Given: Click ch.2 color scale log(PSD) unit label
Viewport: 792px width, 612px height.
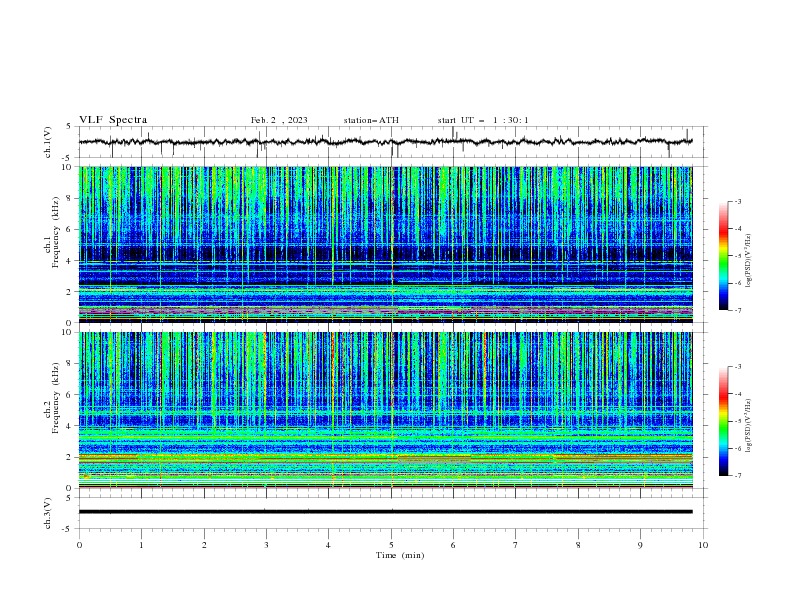Looking at the screenshot, I should pos(749,425).
